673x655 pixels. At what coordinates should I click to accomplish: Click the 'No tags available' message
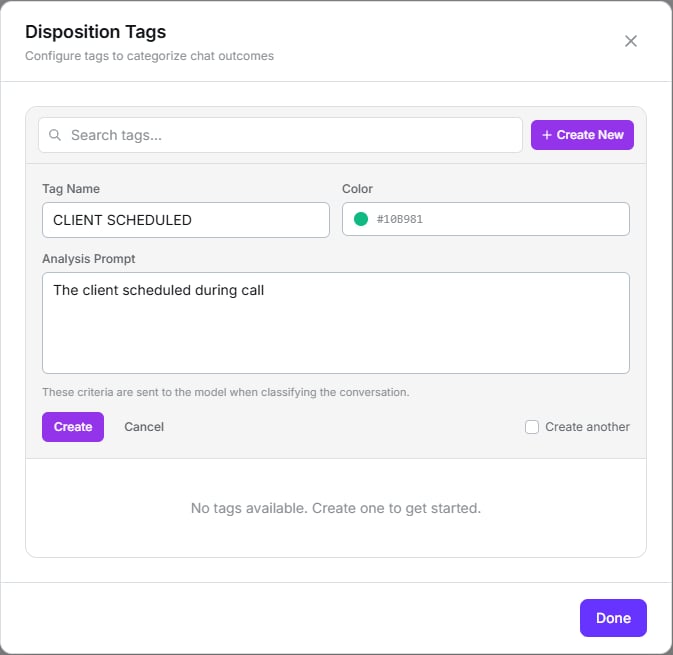(x=336, y=508)
